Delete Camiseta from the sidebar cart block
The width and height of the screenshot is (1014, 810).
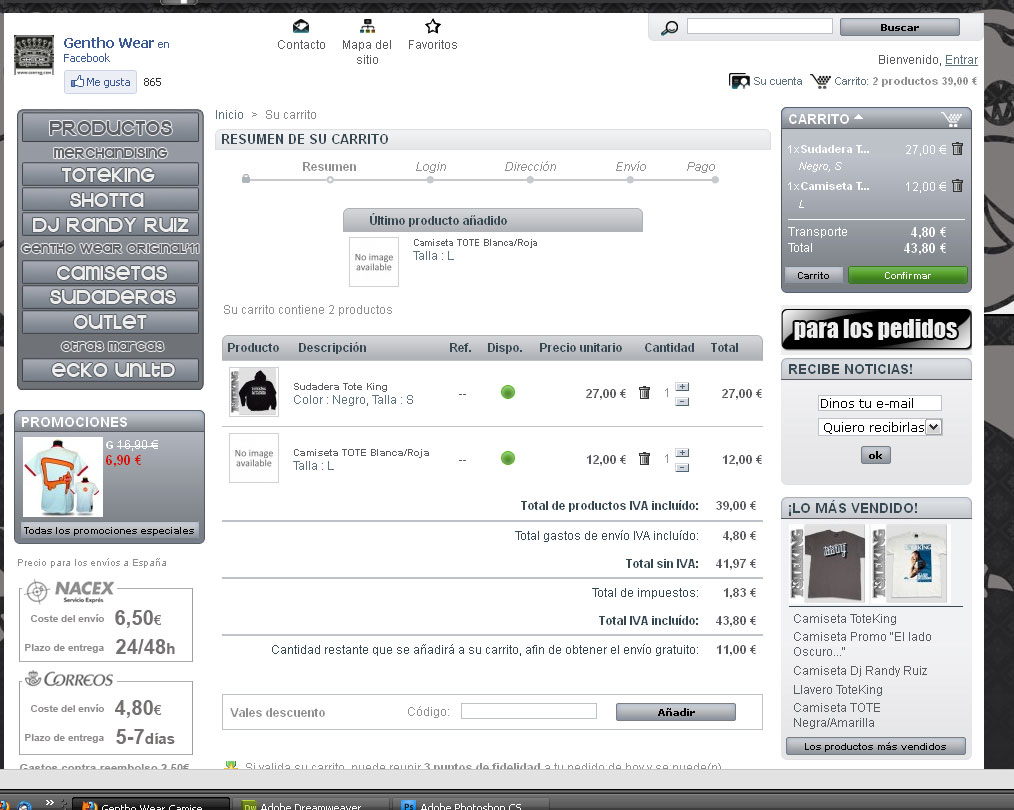tap(958, 186)
